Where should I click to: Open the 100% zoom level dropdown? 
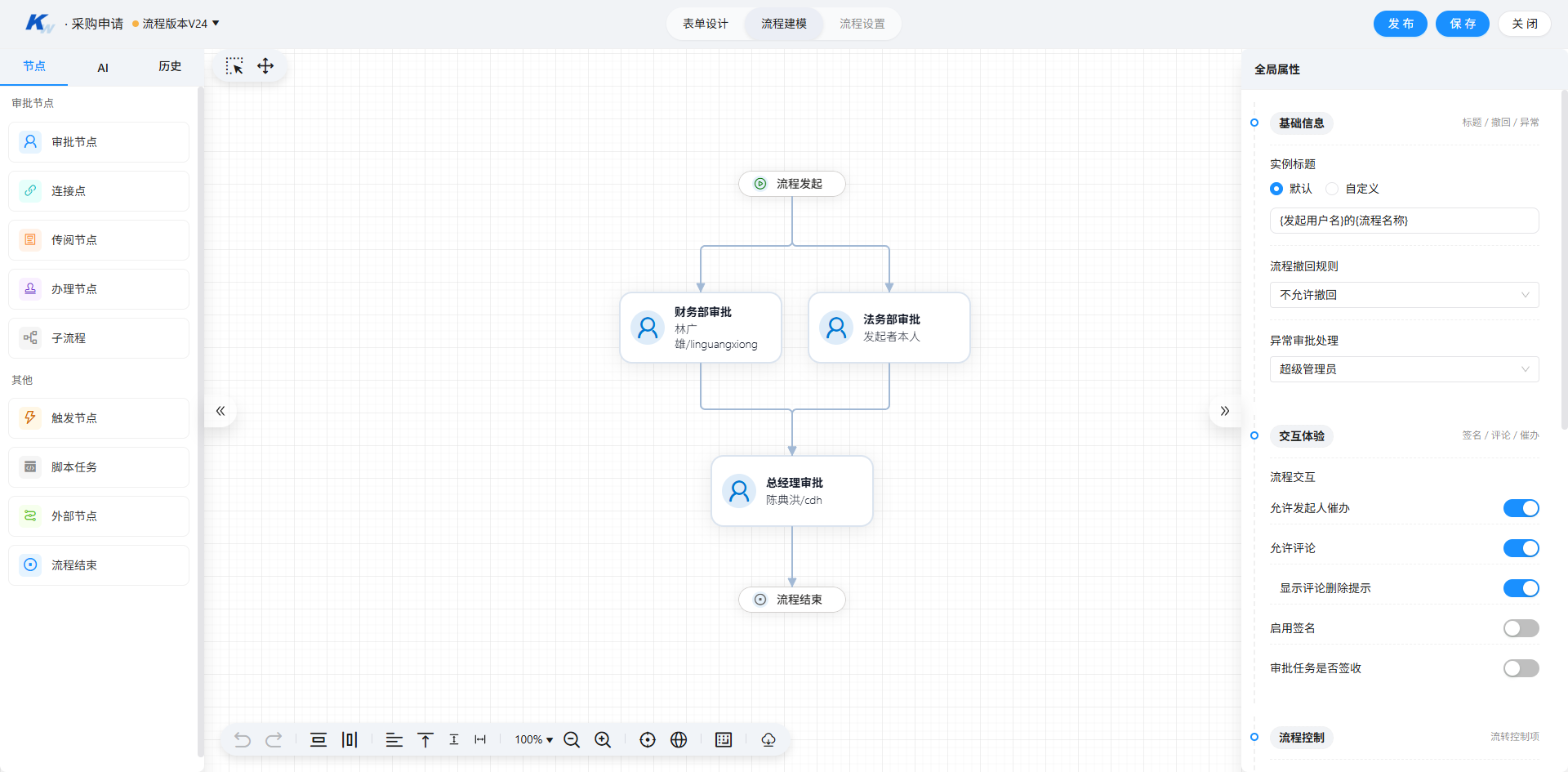coord(533,740)
